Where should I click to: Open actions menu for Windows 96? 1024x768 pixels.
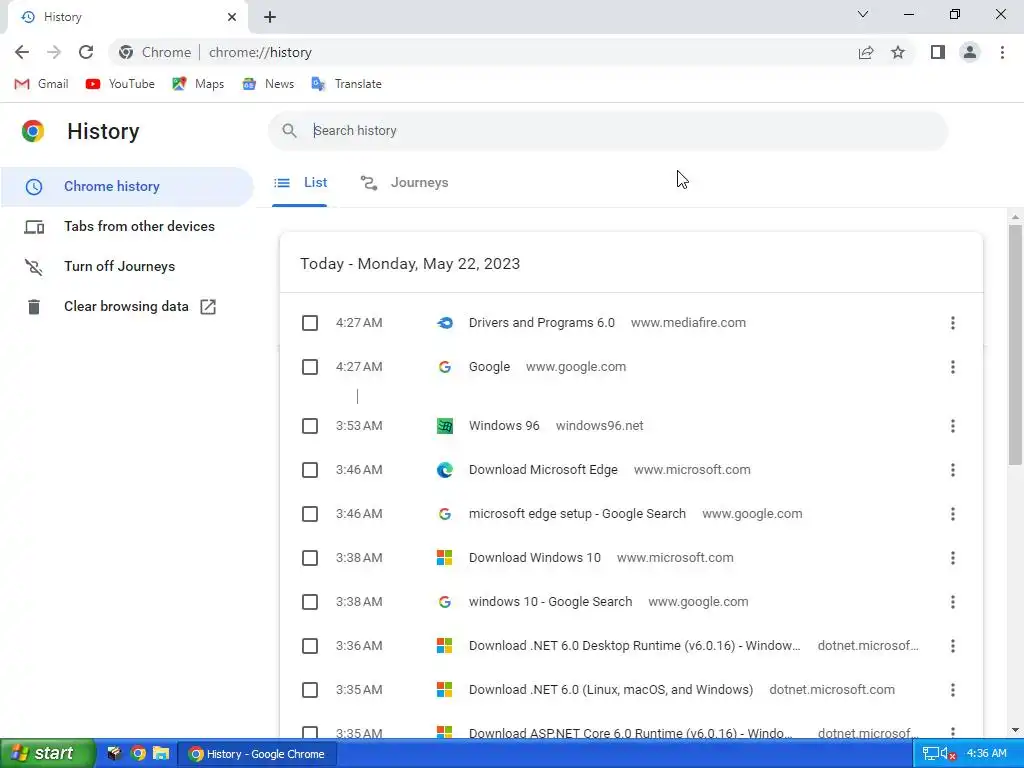[x=953, y=426]
